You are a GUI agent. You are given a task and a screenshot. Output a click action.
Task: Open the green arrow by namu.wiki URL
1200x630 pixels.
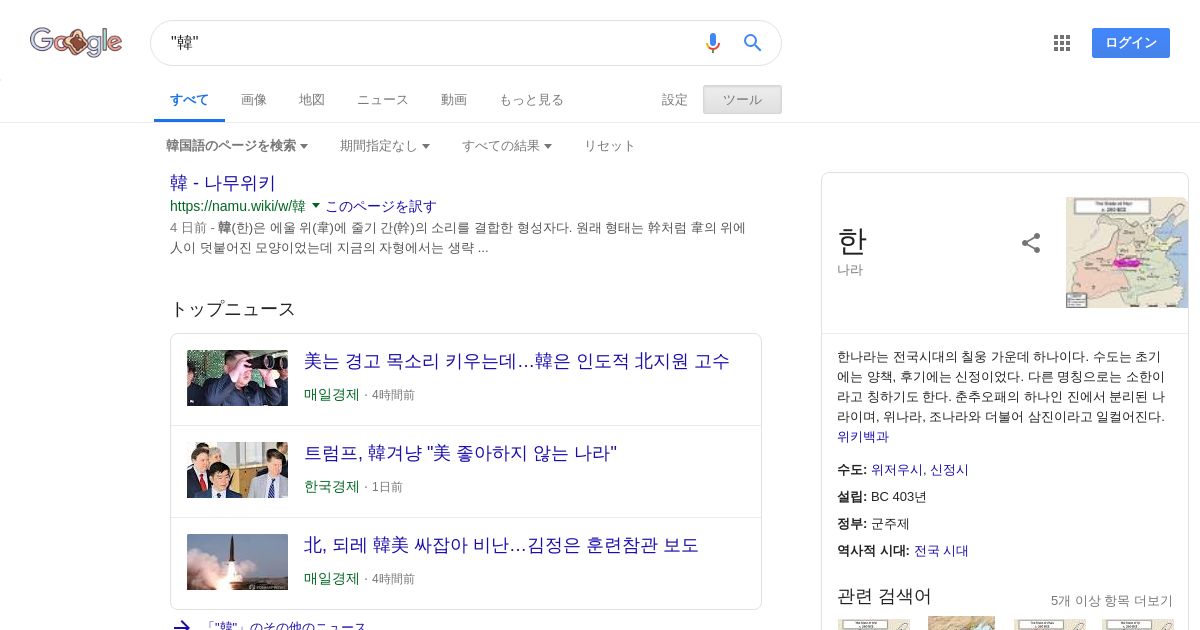tap(316, 206)
